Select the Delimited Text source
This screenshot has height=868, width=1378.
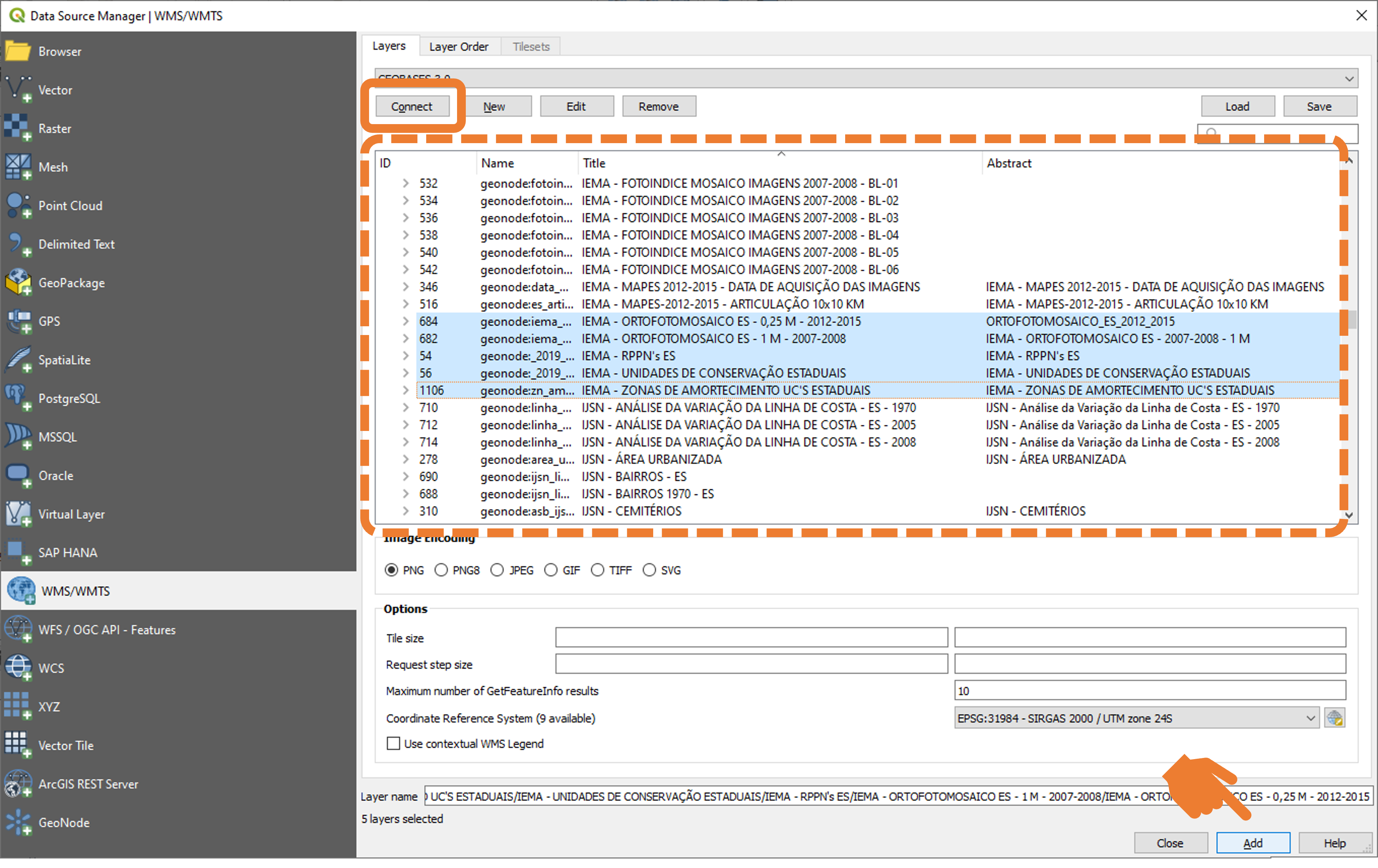click(178, 244)
